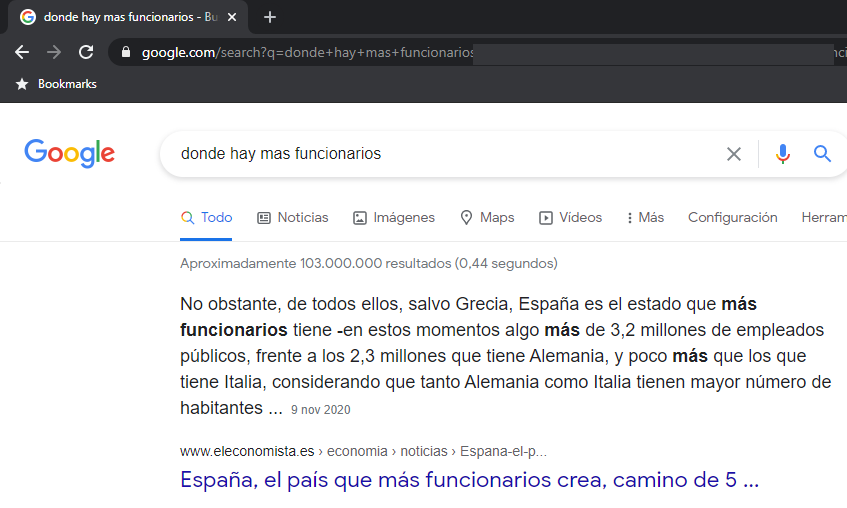
Task: Submit search with the magnifying glass icon
Action: click(x=822, y=154)
